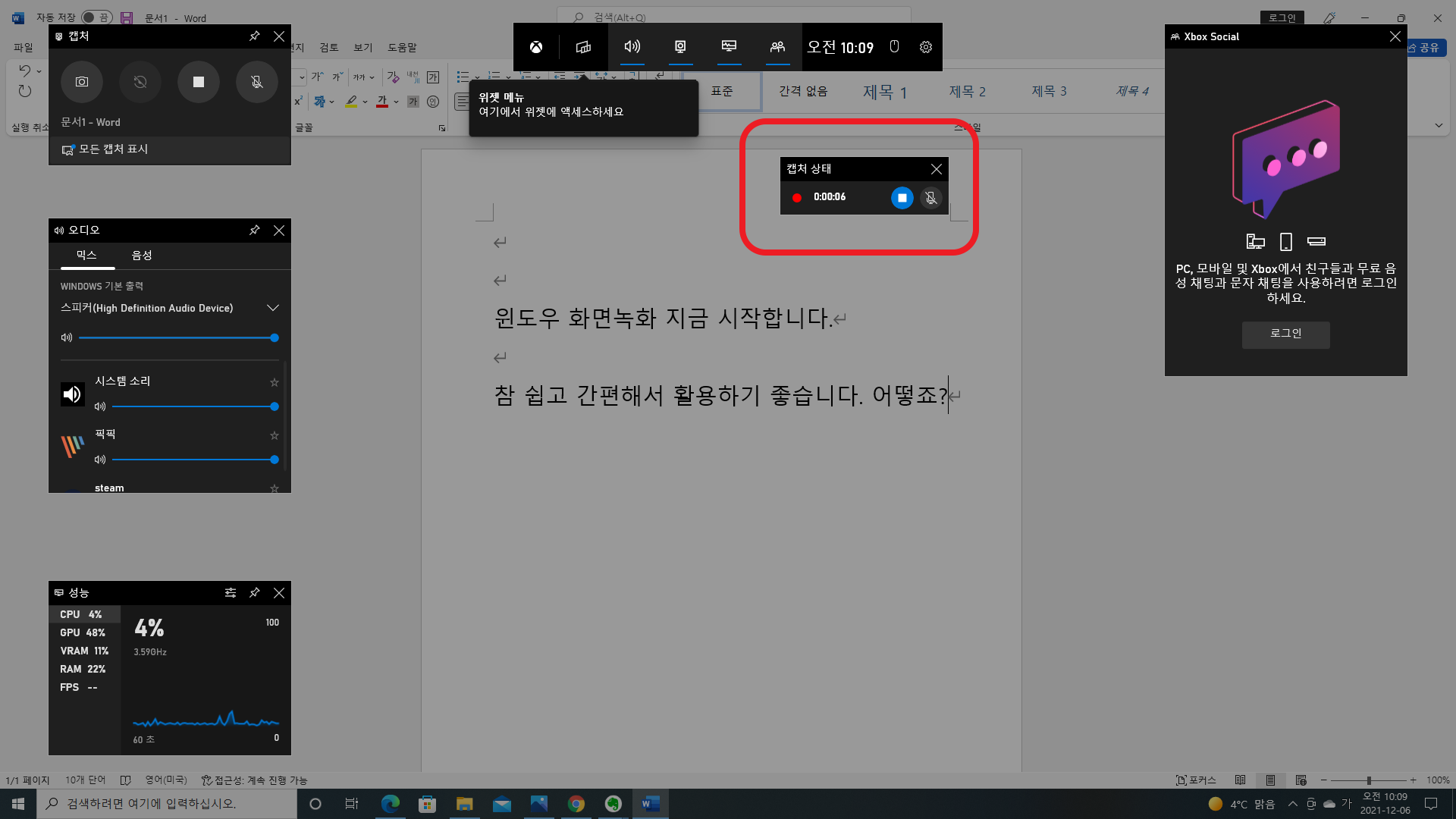Click 모든 캡처 표시 link
The width and height of the screenshot is (1456, 819).
[112, 149]
